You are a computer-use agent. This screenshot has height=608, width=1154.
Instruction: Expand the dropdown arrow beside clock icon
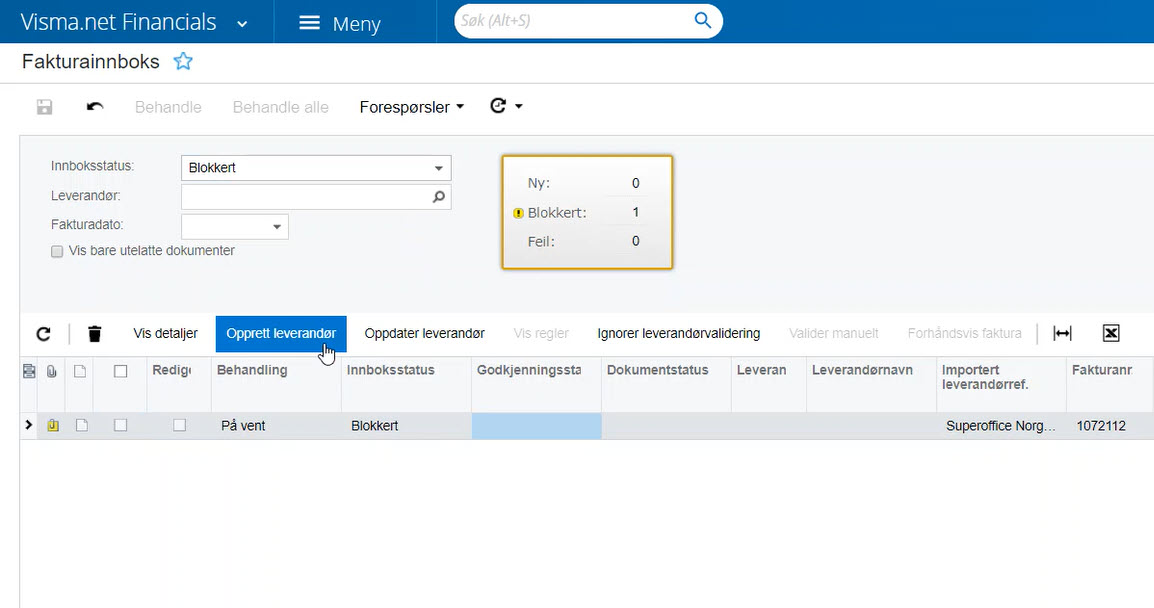point(519,106)
